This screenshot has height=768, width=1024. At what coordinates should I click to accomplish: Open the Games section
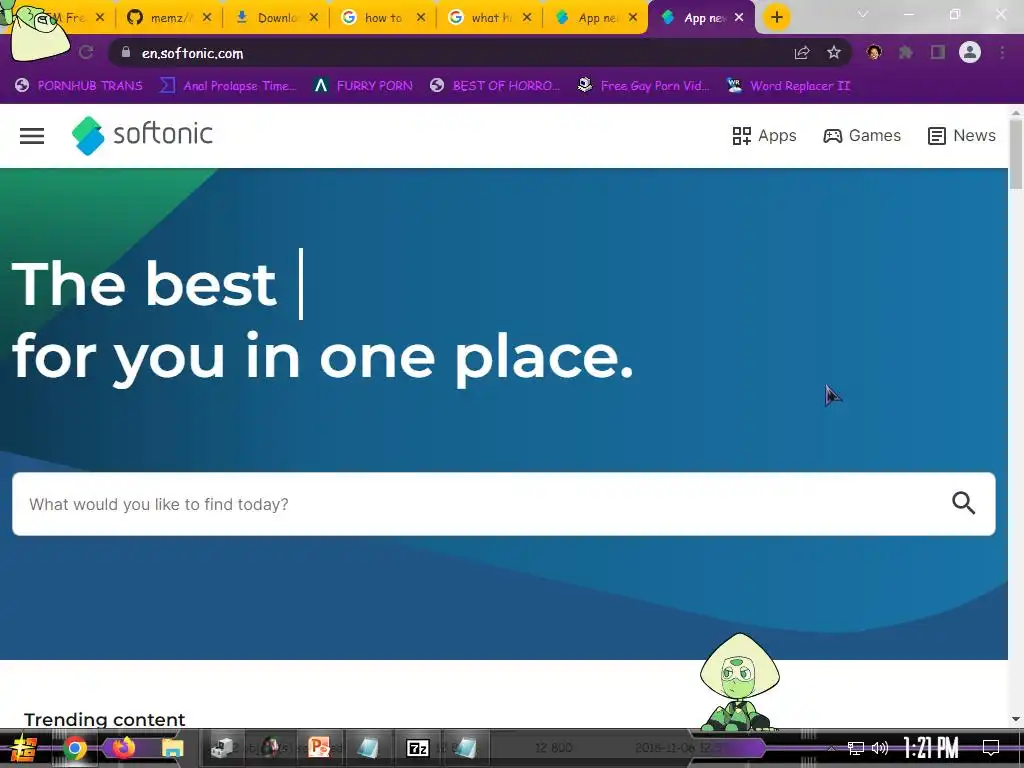click(862, 136)
